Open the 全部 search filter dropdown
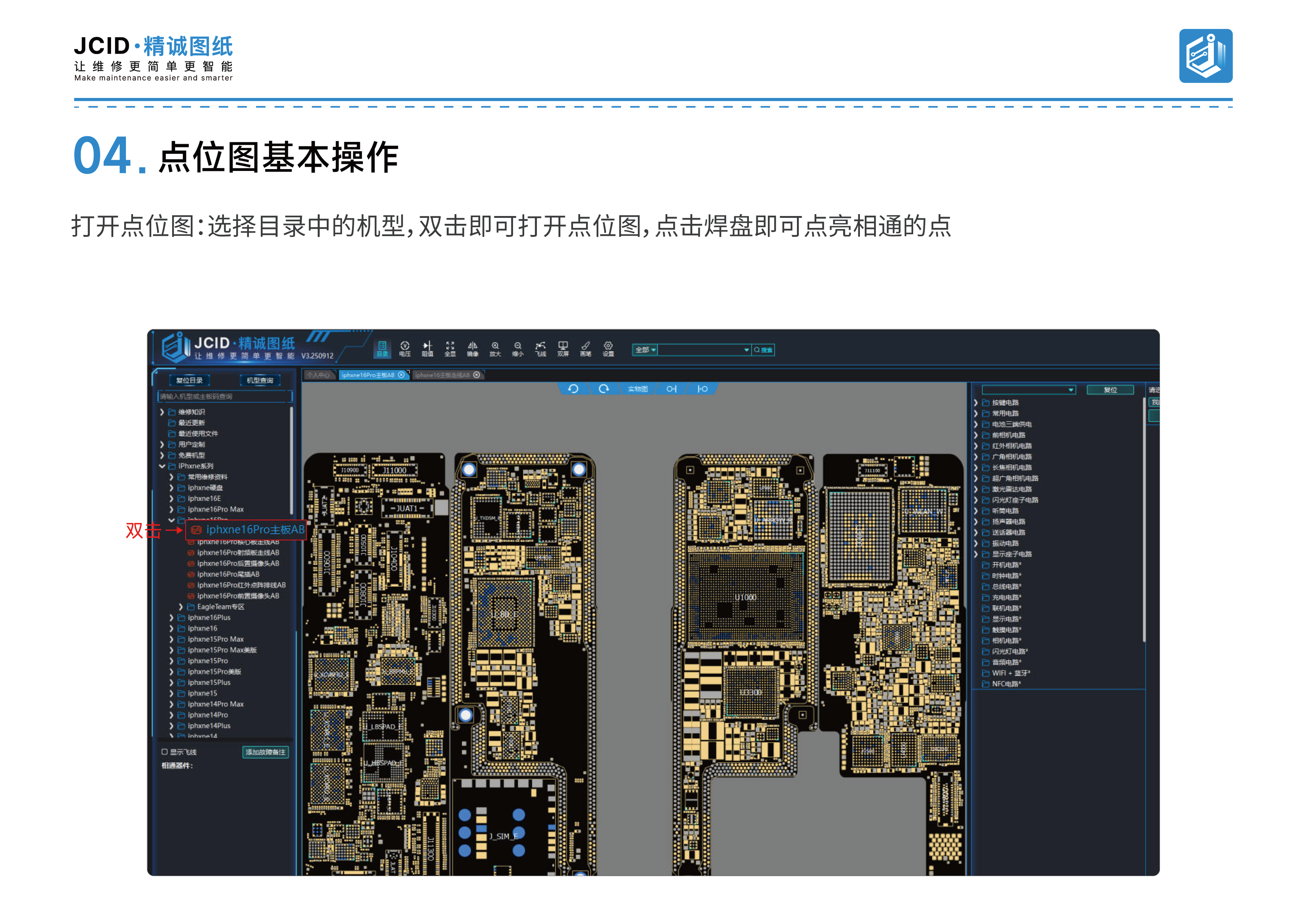The height and width of the screenshot is (924, 1307). tap(646, 350)
